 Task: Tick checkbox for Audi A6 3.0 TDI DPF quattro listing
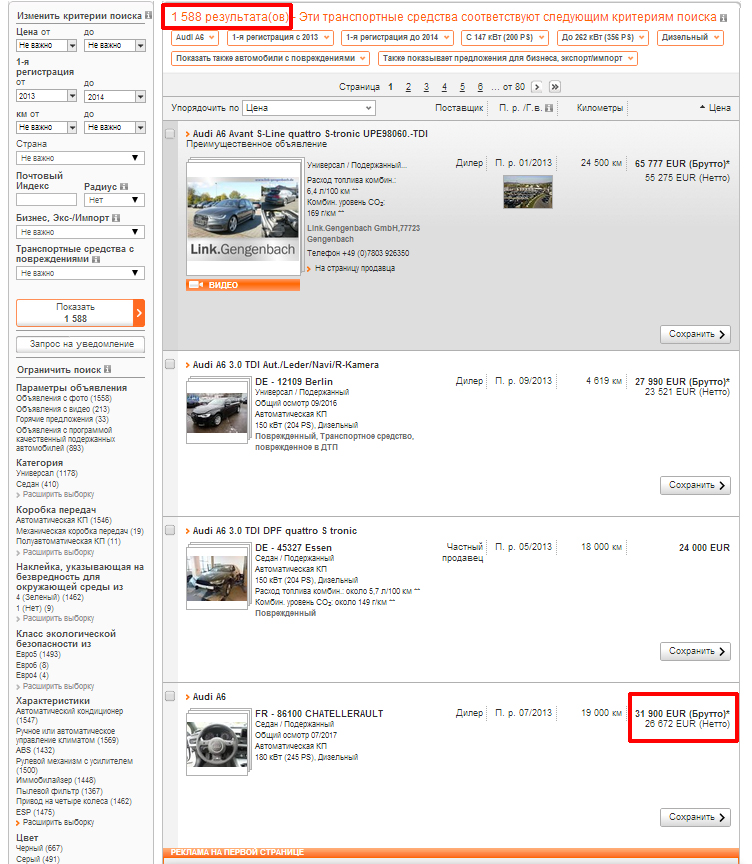(170, 530)
